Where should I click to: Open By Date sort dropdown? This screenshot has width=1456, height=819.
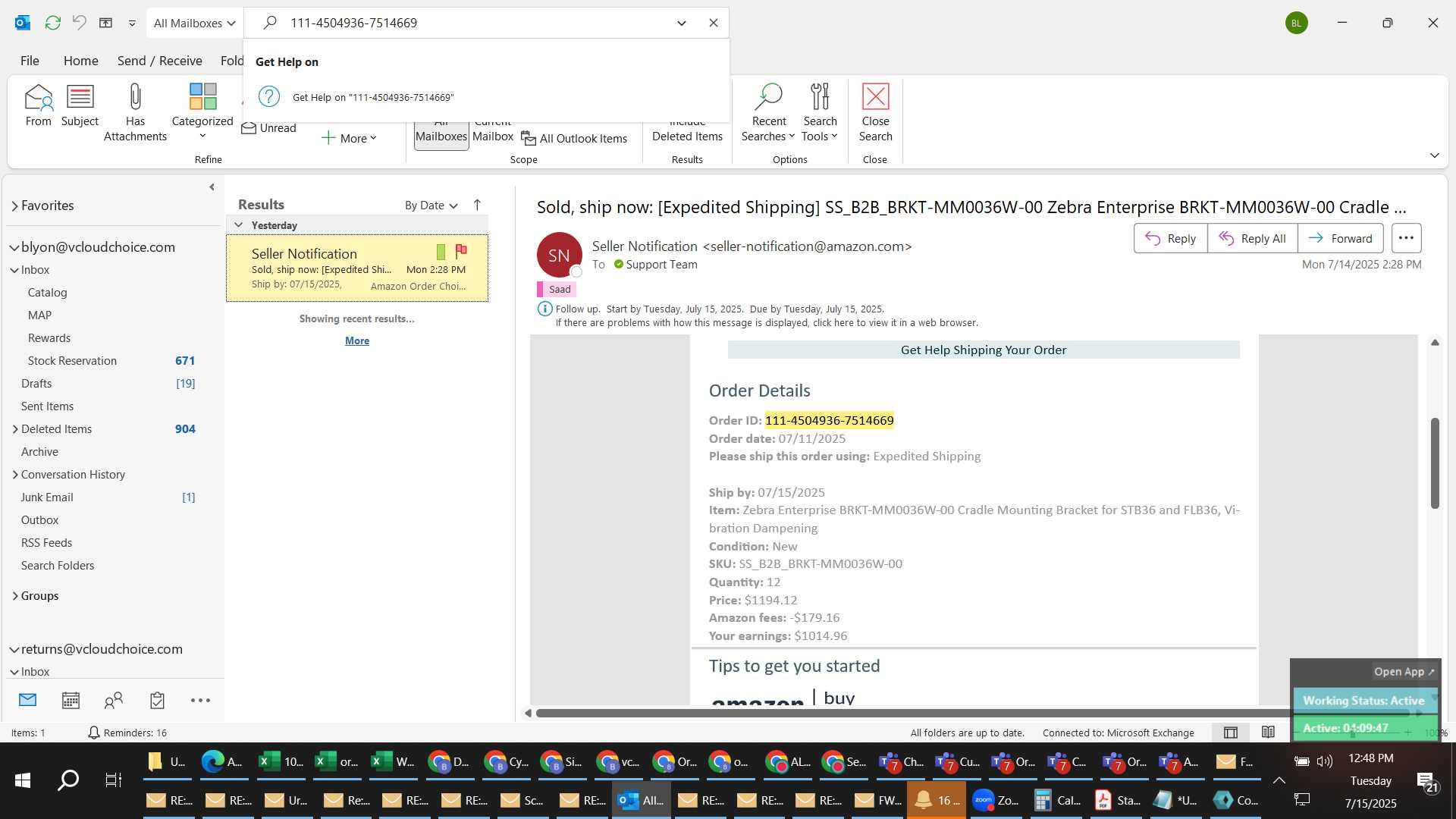pyautogui.click(x=431, y=205)
